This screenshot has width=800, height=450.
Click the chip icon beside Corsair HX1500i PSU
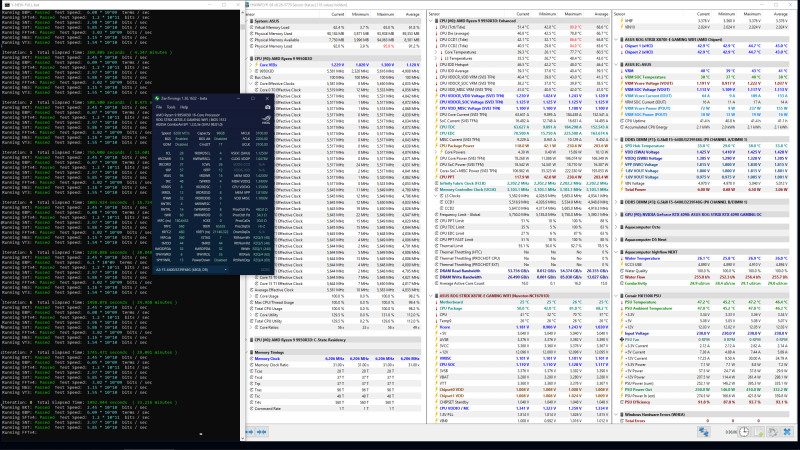pos(622,295)
